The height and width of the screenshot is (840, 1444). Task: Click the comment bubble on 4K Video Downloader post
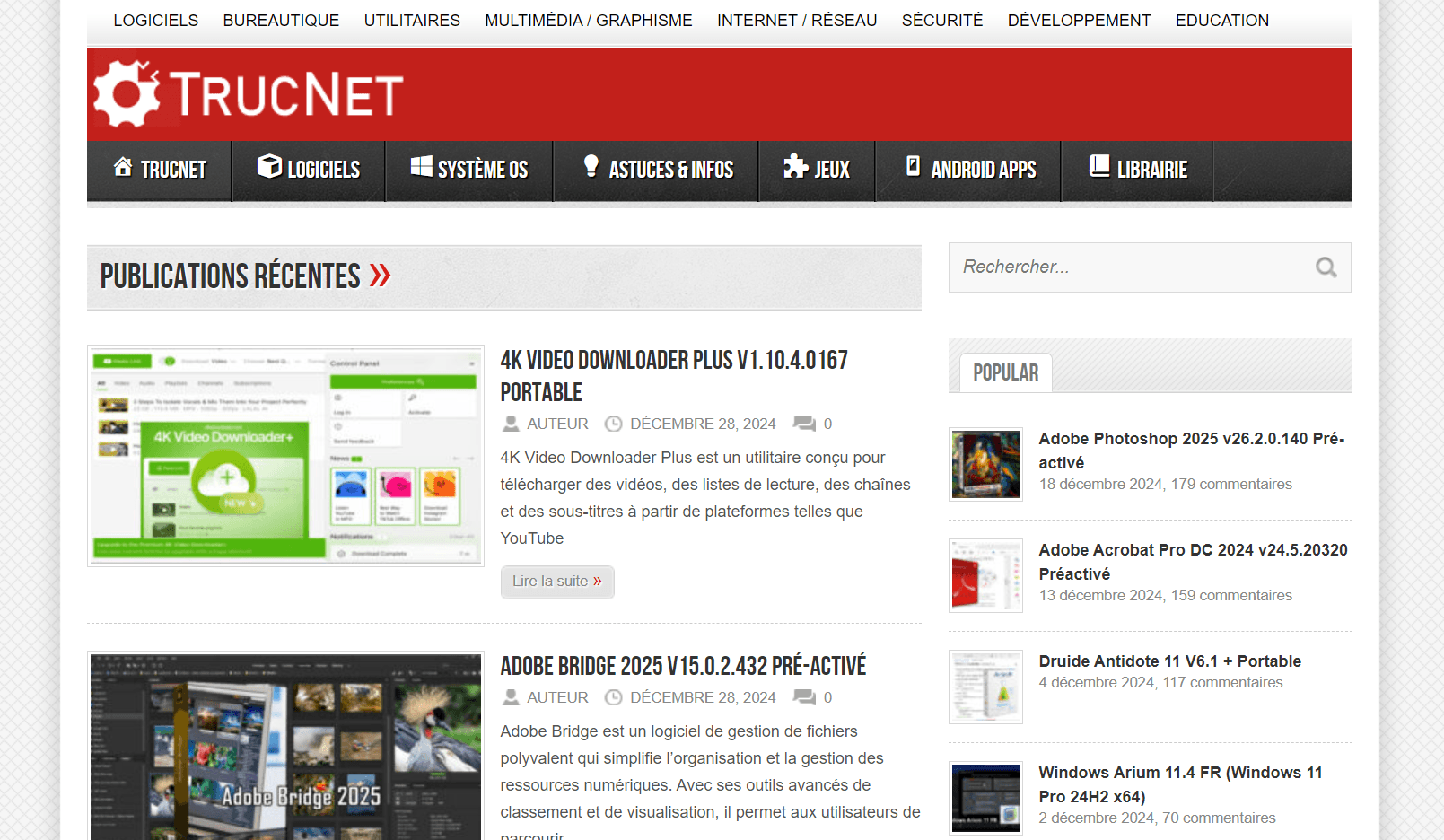[803, 423]
